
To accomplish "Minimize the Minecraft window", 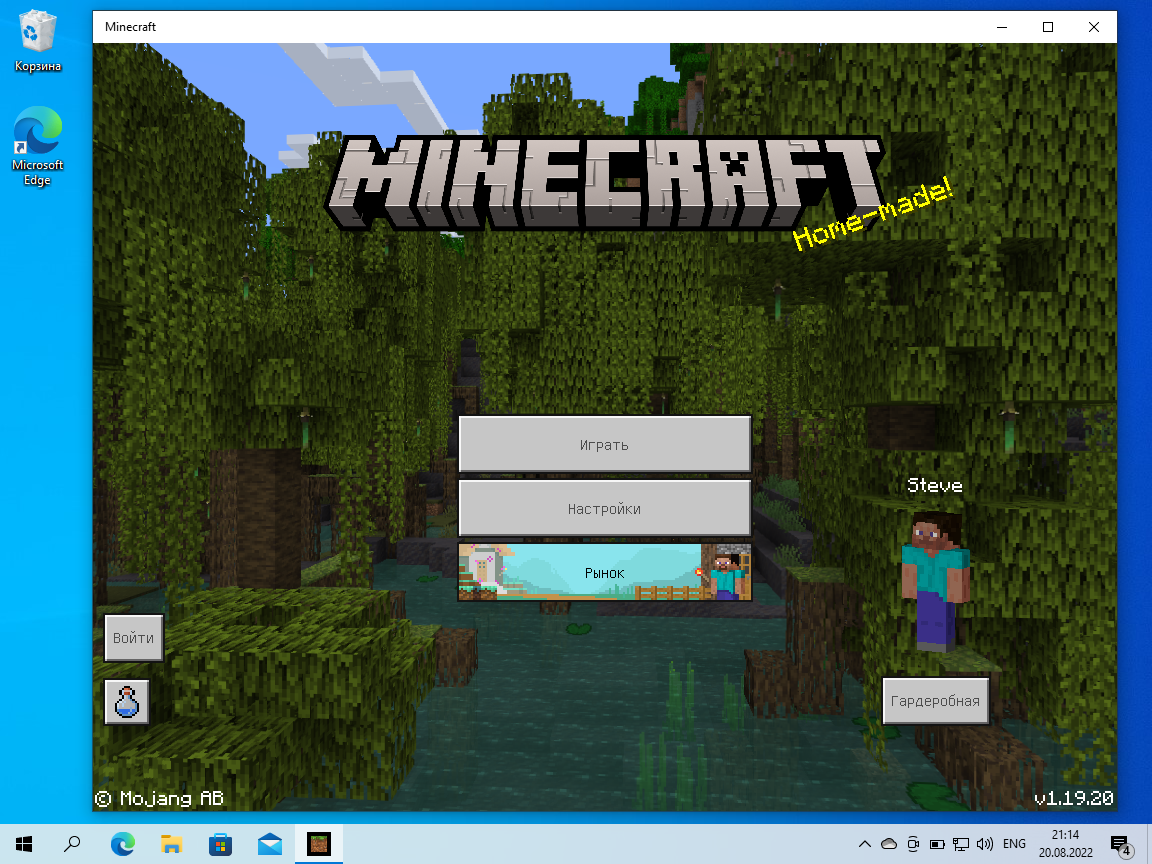I will 1002,27.
